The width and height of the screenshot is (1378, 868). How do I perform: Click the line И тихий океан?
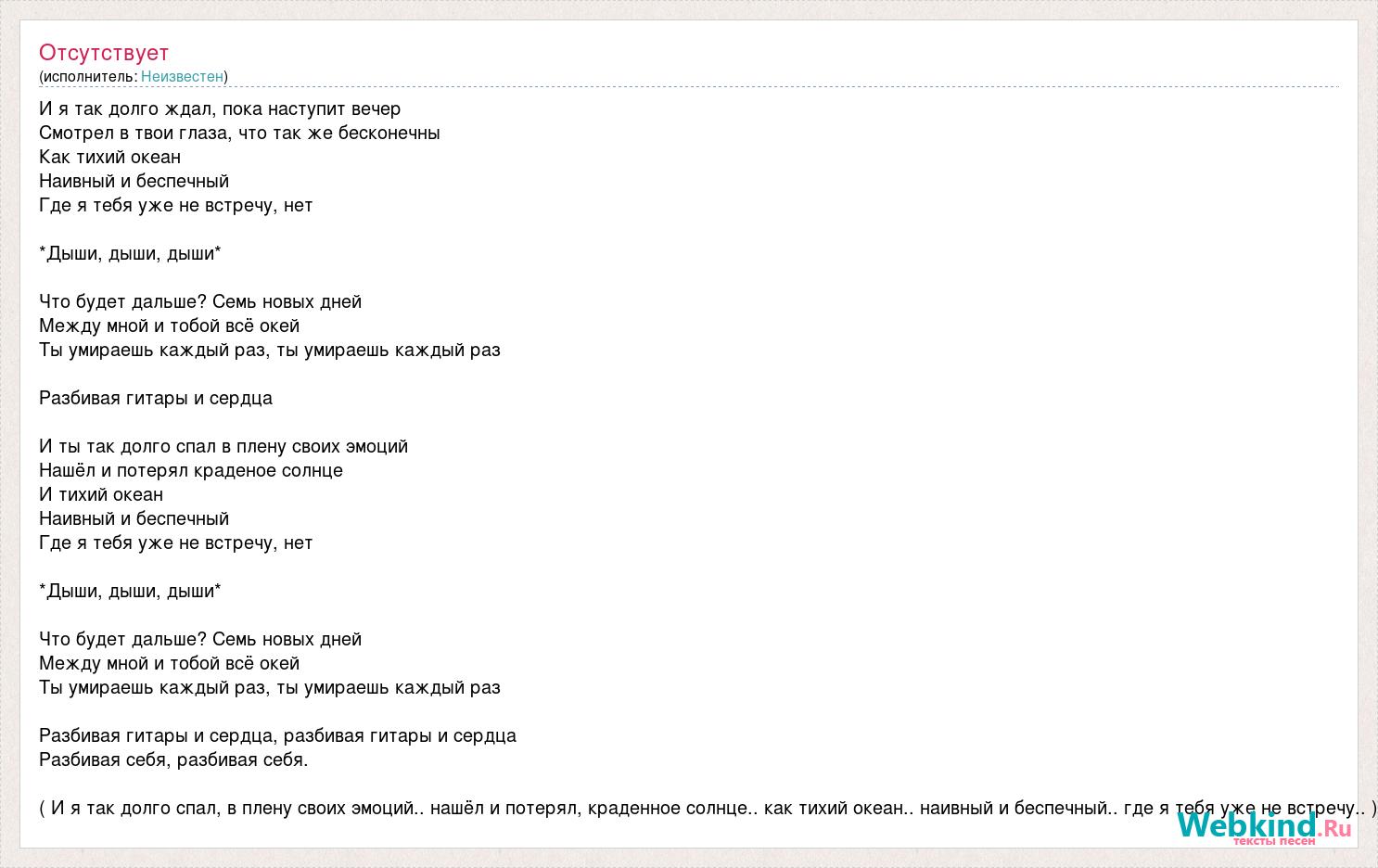coord(101,494)
